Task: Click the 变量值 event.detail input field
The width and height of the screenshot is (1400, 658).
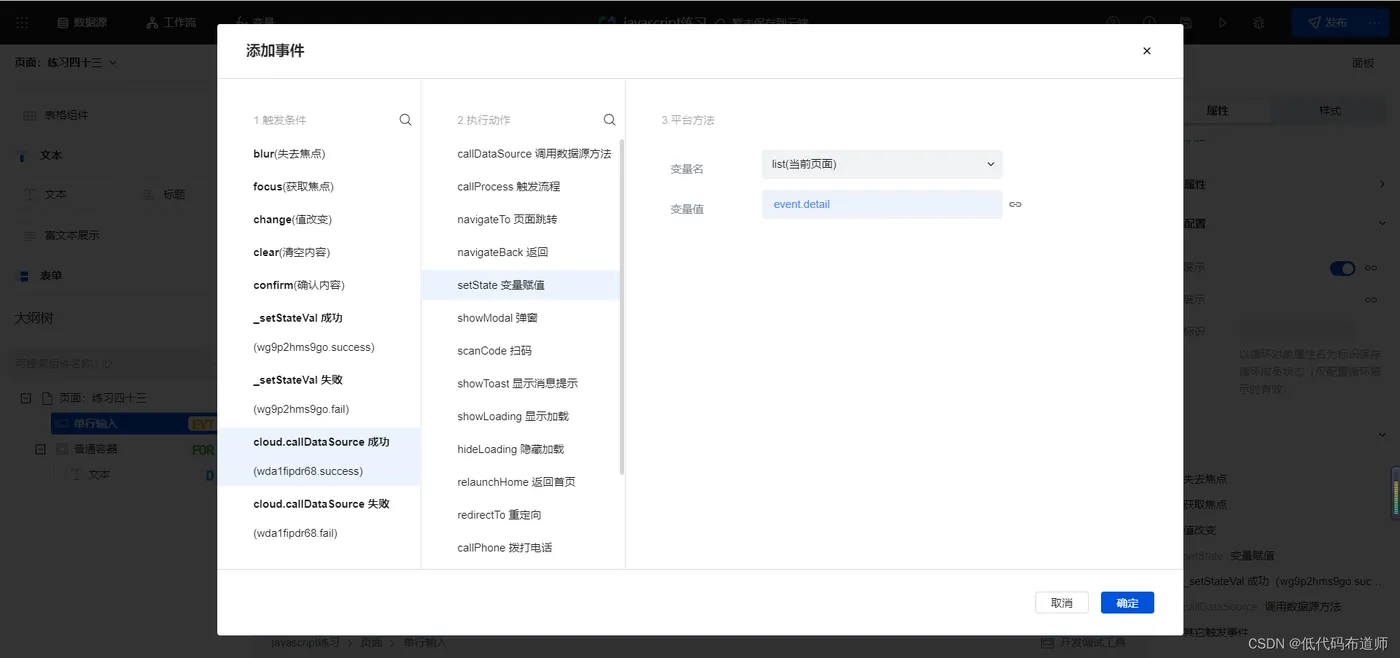Action: pyautogui.click(x=881, y=204)
